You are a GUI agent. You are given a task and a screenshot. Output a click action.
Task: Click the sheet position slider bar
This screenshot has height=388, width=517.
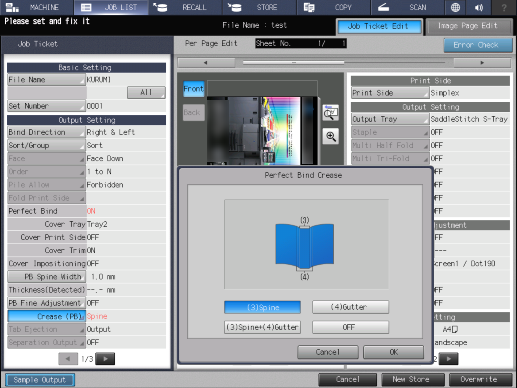point(344,62)
